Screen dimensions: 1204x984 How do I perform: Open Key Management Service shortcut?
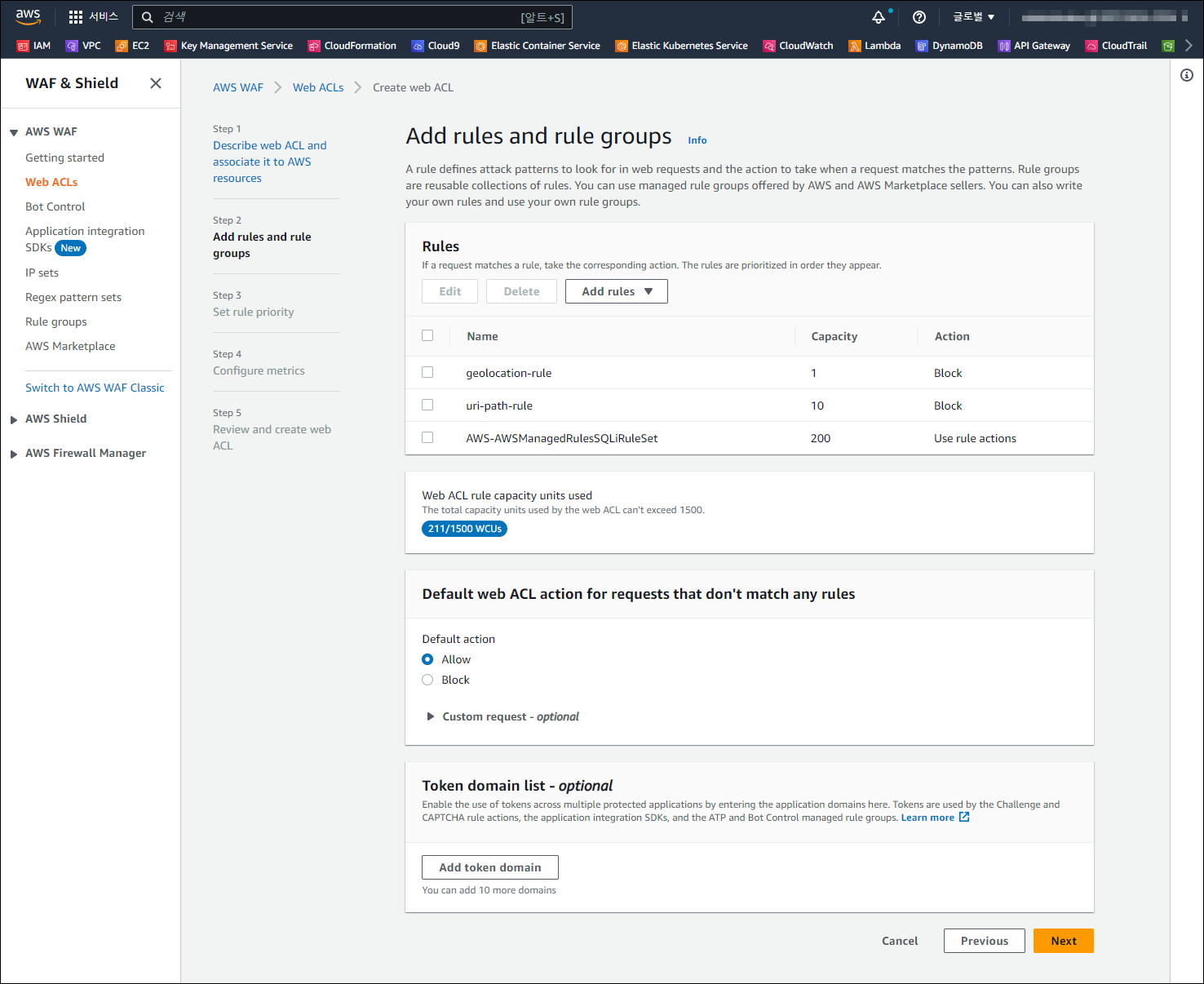[228, 46]
